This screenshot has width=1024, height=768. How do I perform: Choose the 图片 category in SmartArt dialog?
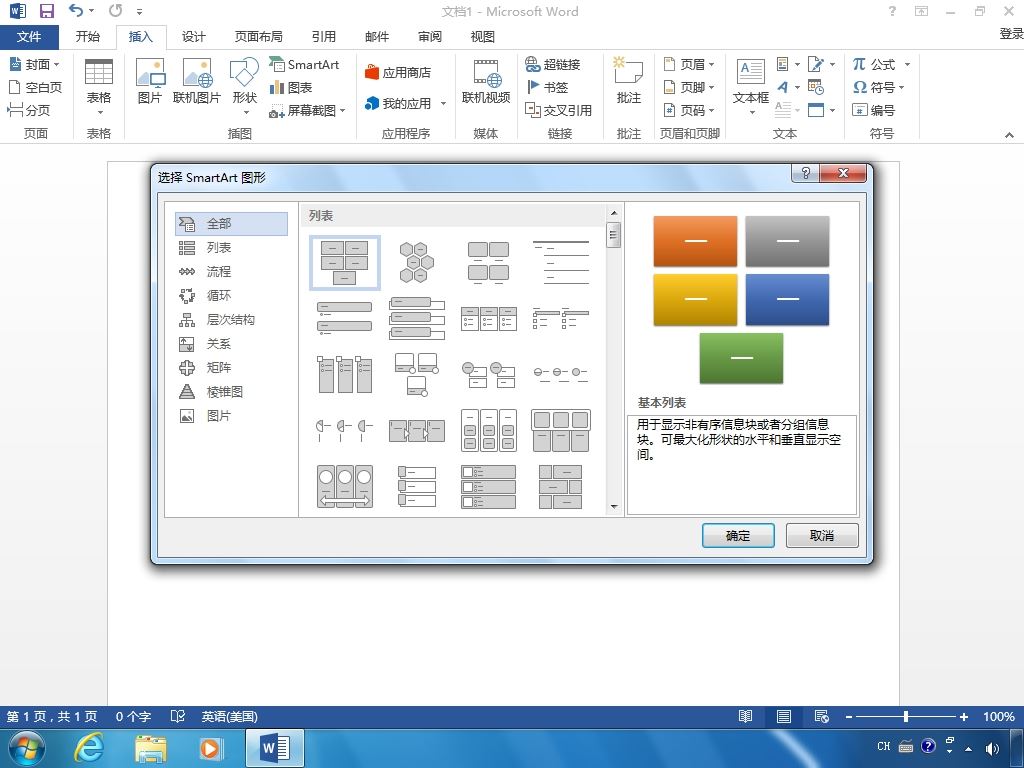231,415
